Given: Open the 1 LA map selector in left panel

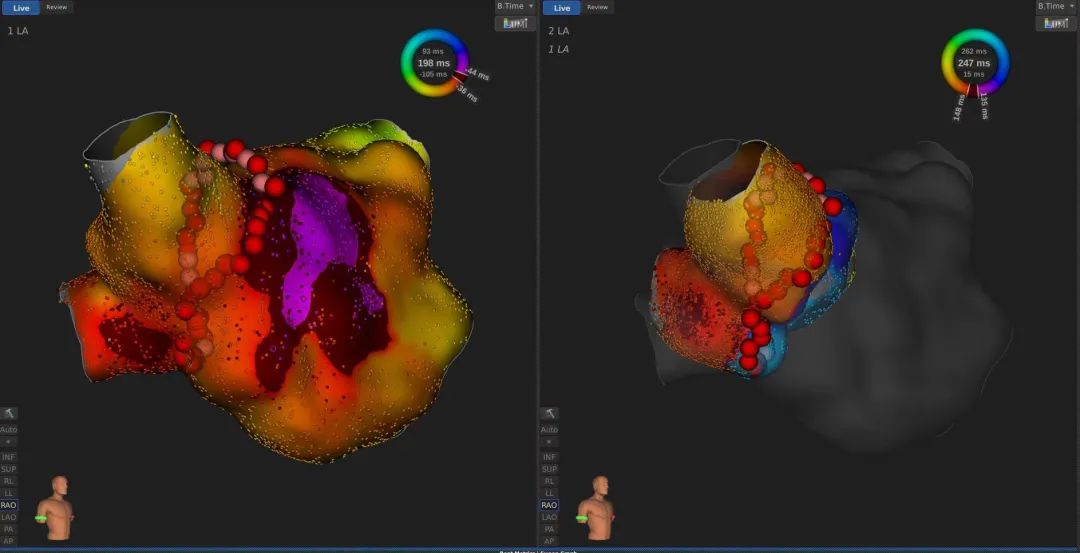Looking at the screenshot, I should tap(17, 31).
